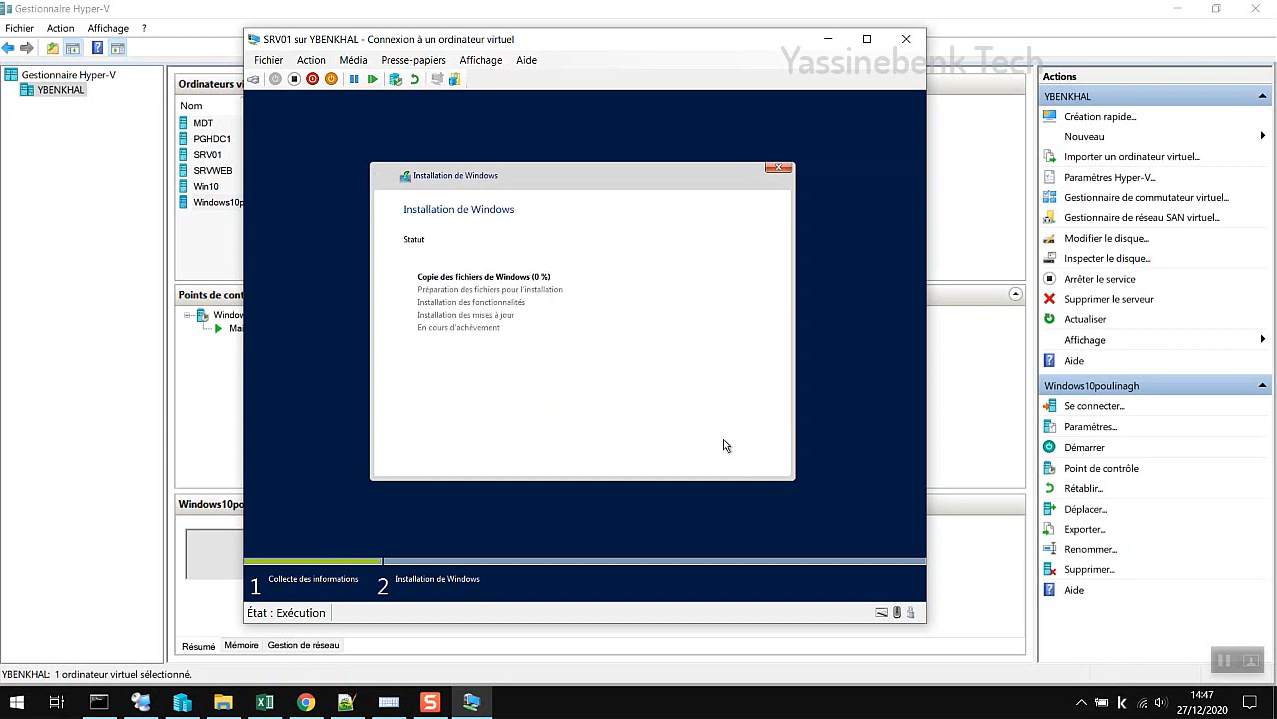Viewport: 1277px width, 719px height.
Task: Open Paramètres for Windows10poulinagh
Action: pos(1090,426)
